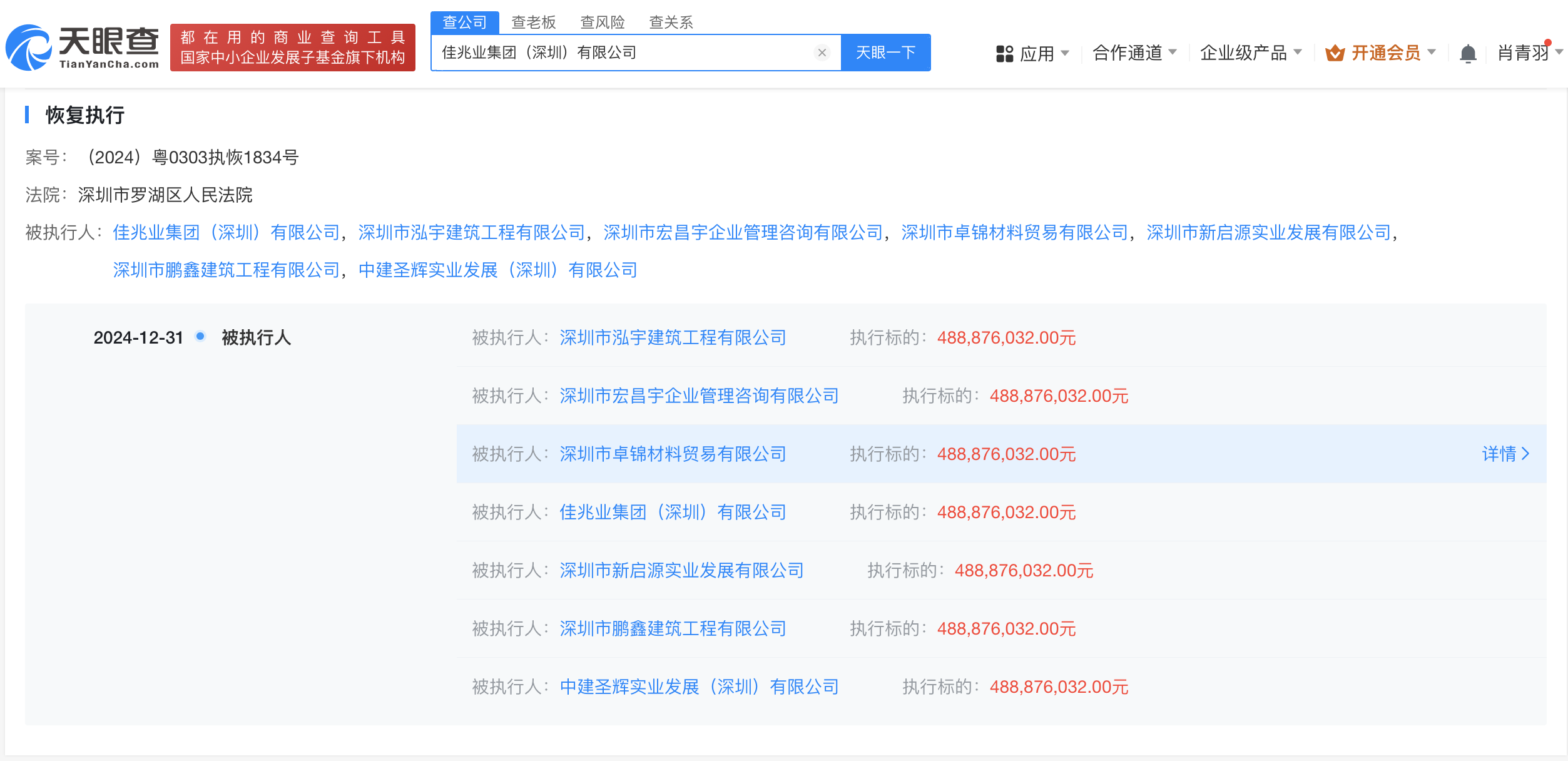The width and height of the screenshot is (1568, 761).
Task: Click the red slogan banner beside logo
Action: [293, 48]
